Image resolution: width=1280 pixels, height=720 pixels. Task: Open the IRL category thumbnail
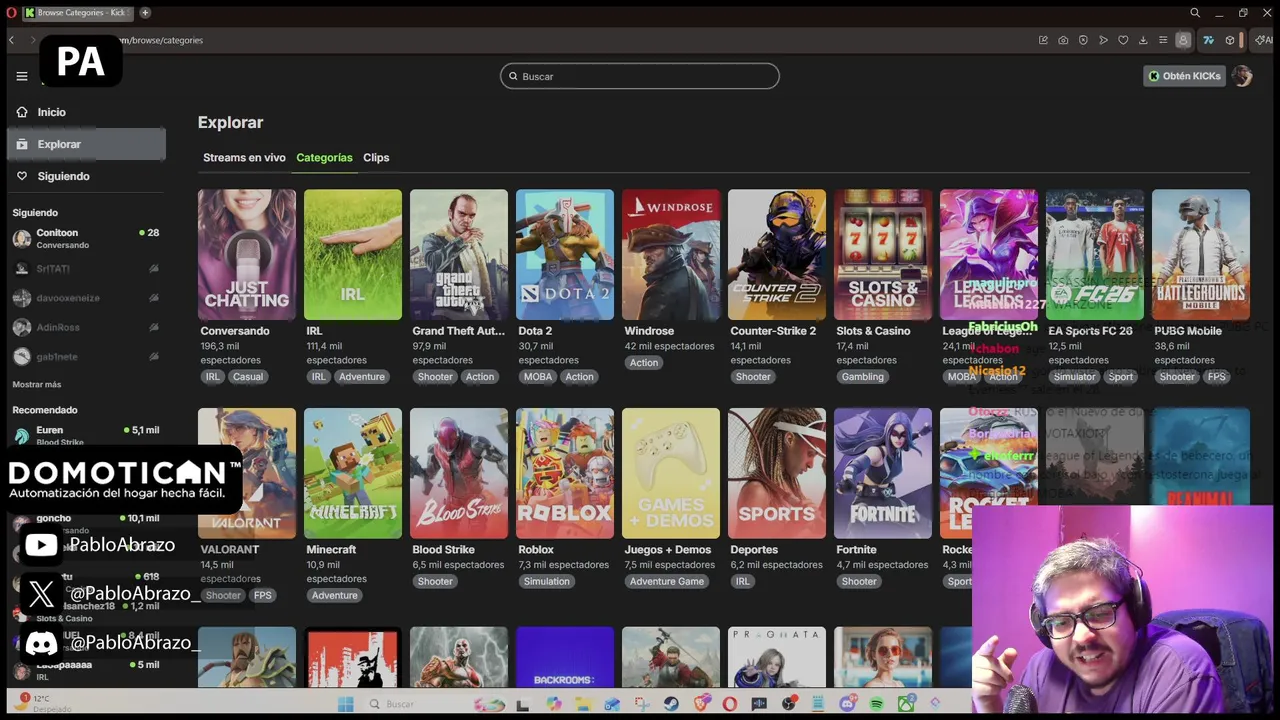(x=353, y=255)
